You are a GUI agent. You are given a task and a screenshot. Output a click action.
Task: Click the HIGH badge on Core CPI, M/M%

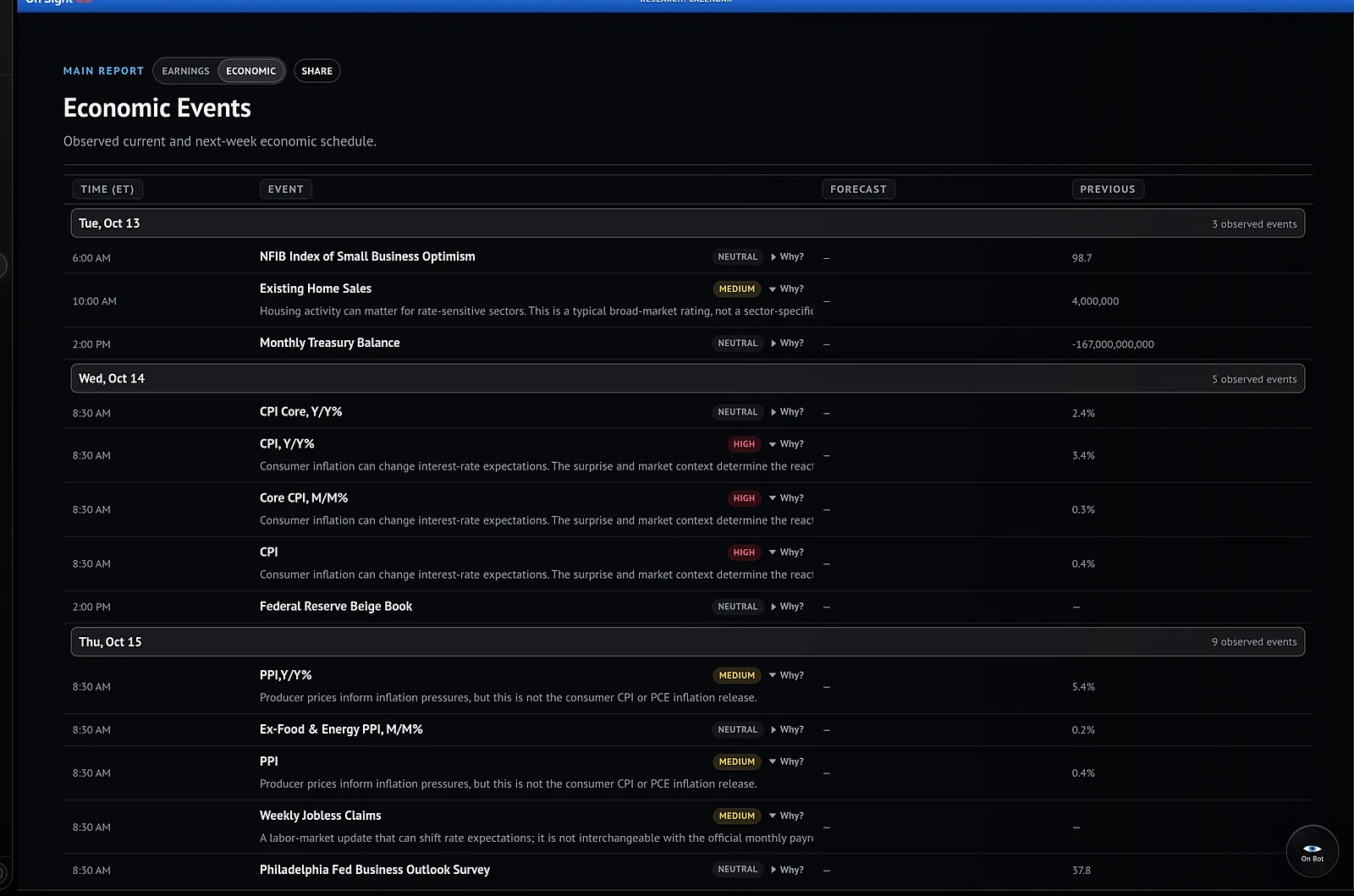click(744, 498)
